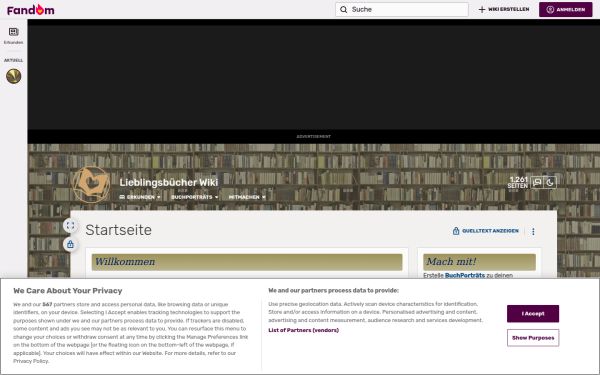The image size is (600, 375).
Task: Click the fullscreen expand content icon
Action: (x=70, y=225)
